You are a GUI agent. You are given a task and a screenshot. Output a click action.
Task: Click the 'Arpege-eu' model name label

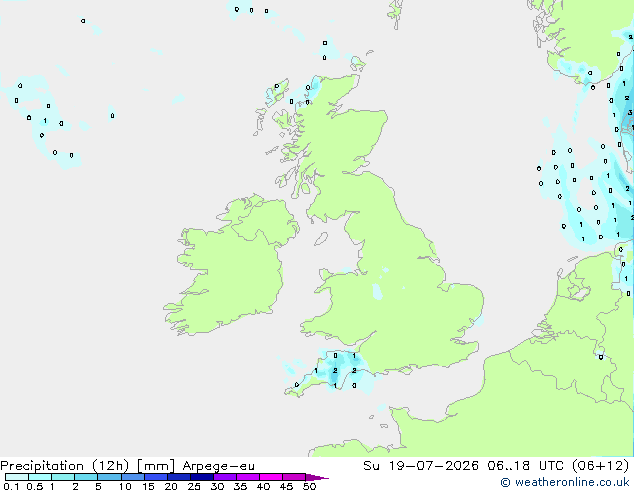(218, 466)
